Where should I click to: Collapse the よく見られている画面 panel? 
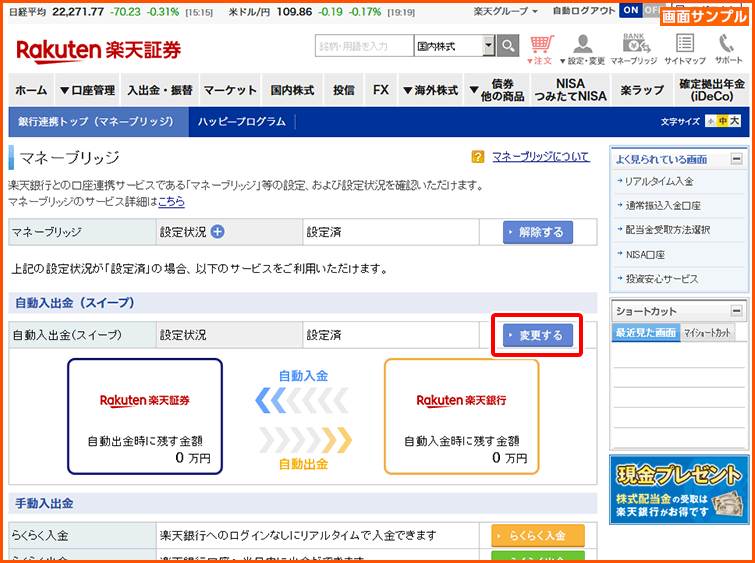pos(736,159)
